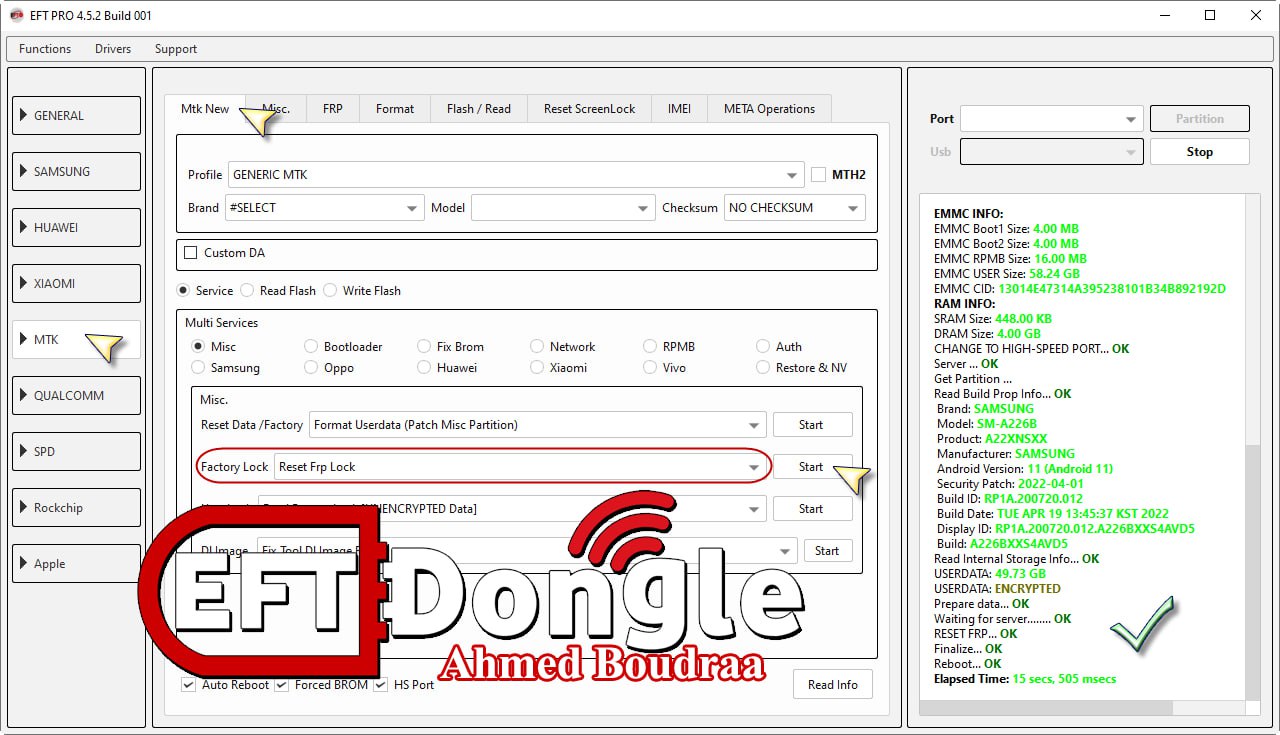Start the DLImage fix operation
Viewport: 1280px width, 735px height.
click(x=827, y=551)
